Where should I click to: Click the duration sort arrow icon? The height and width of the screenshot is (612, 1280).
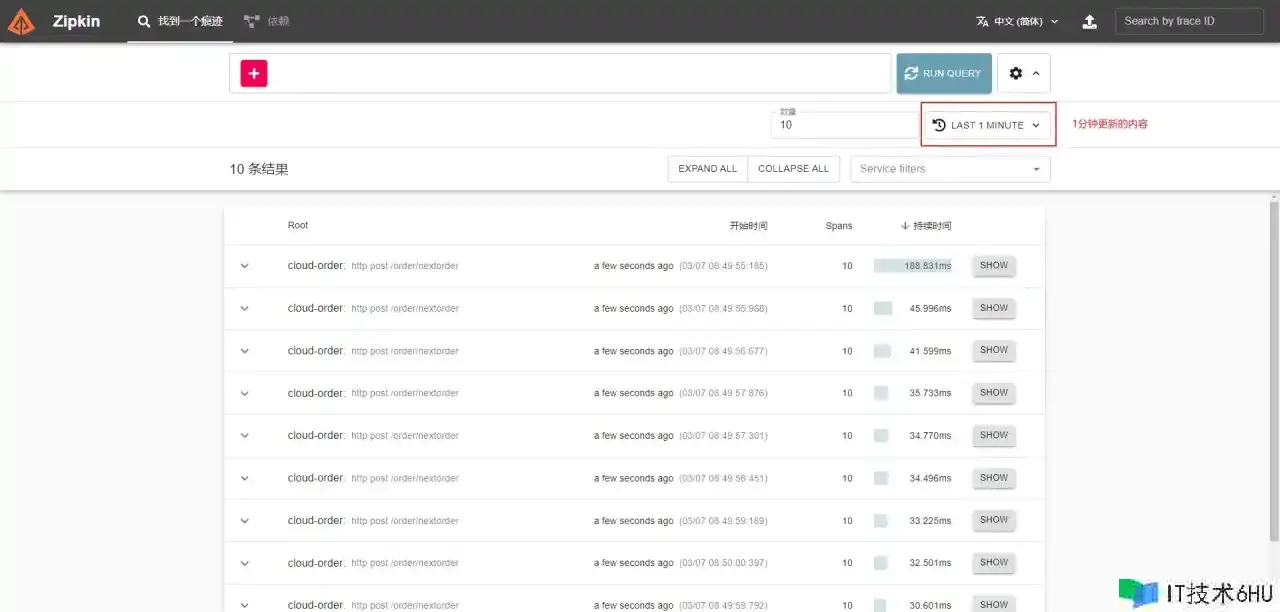coord(905,226)
